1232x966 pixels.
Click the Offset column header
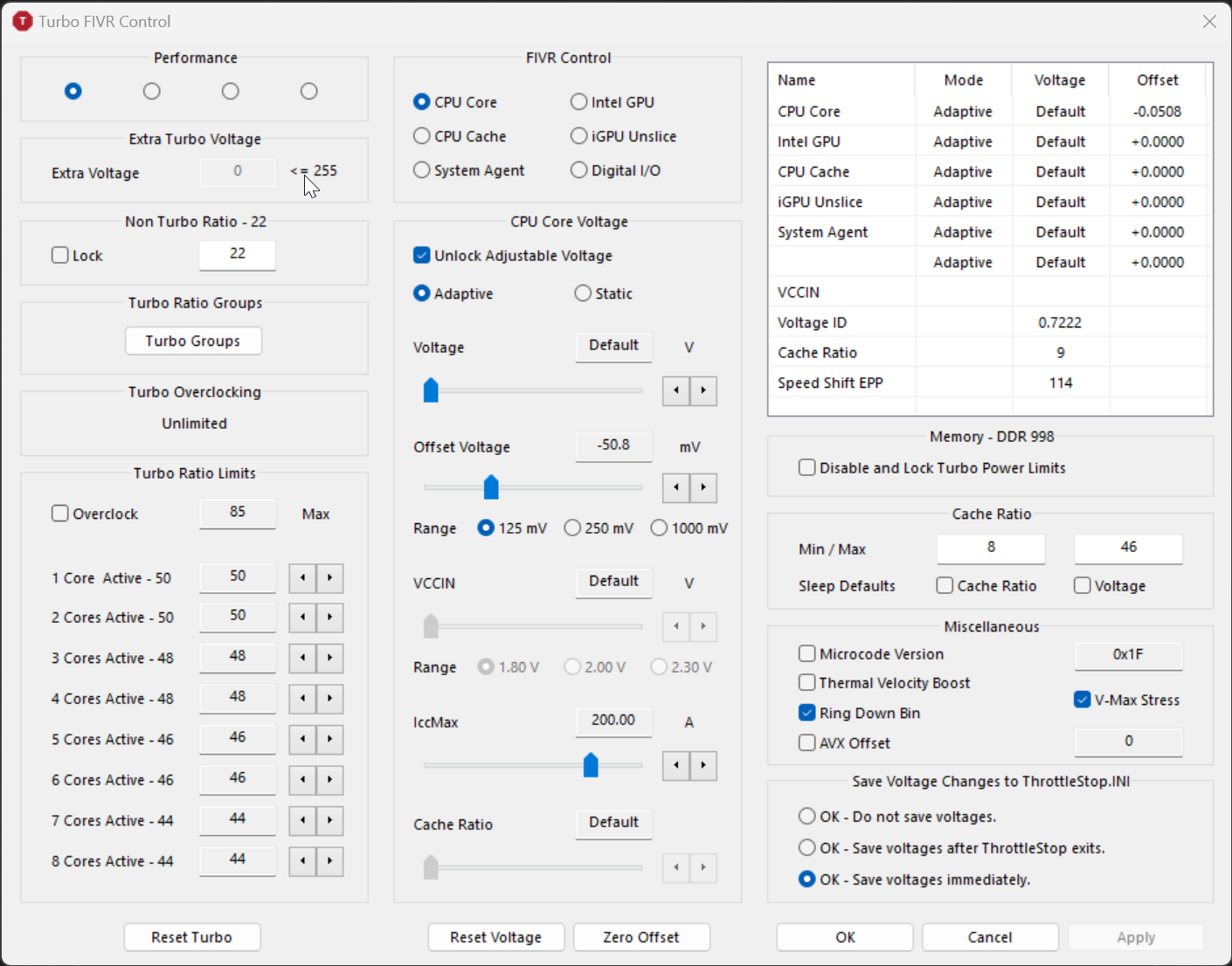[1158, 79]
